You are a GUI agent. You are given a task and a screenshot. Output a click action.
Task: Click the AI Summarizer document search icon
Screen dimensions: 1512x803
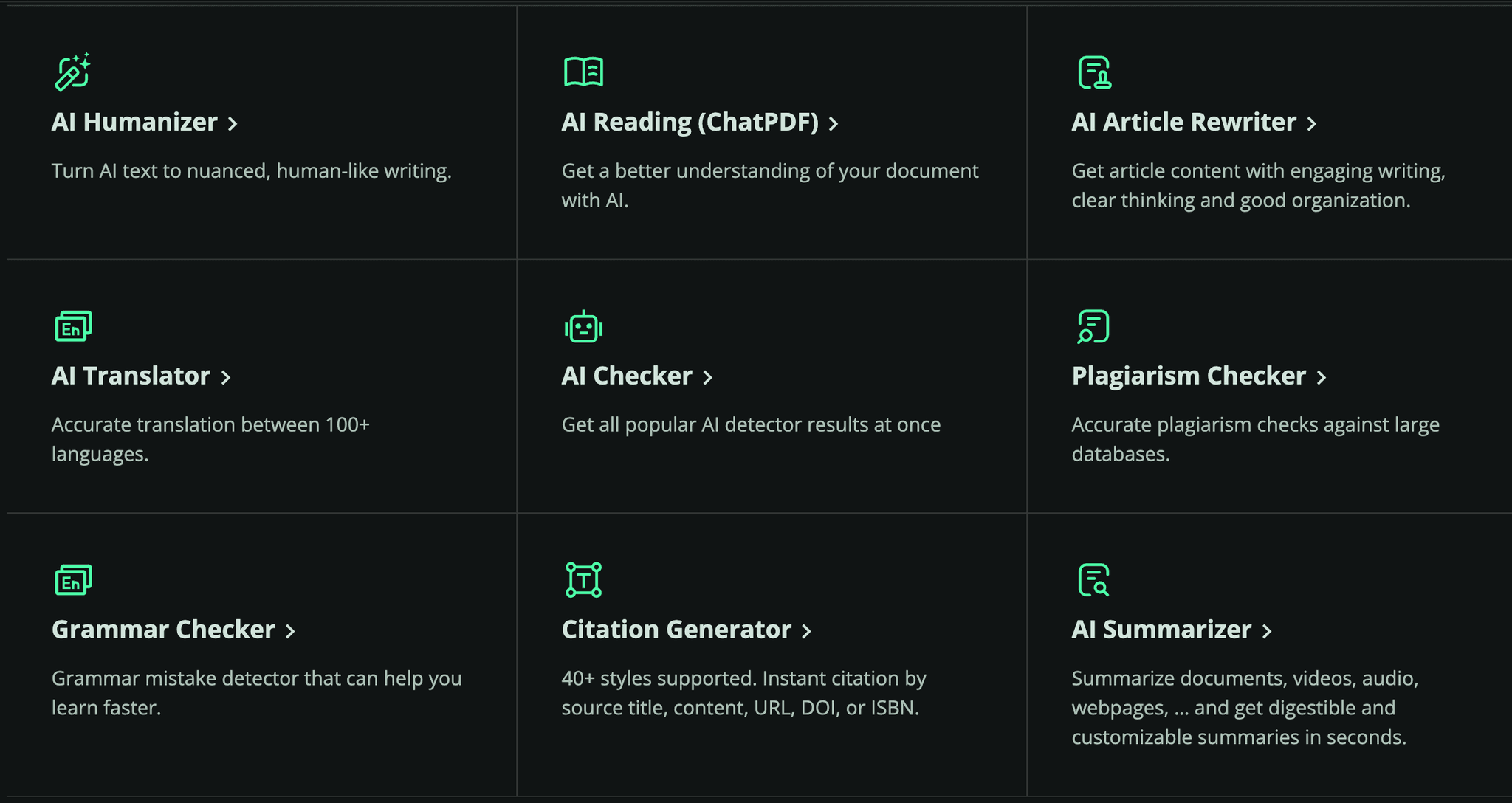[x=1094, y=579]
